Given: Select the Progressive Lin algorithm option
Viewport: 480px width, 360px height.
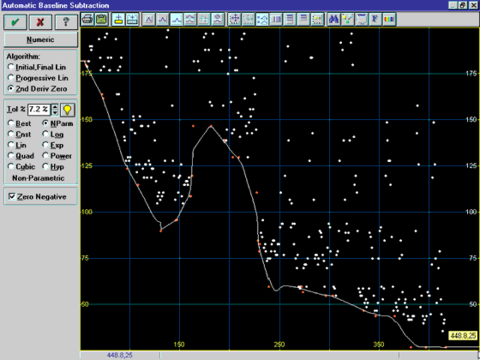Looking at the screenshot, I should pyautogui.click(x=38, y=78).
